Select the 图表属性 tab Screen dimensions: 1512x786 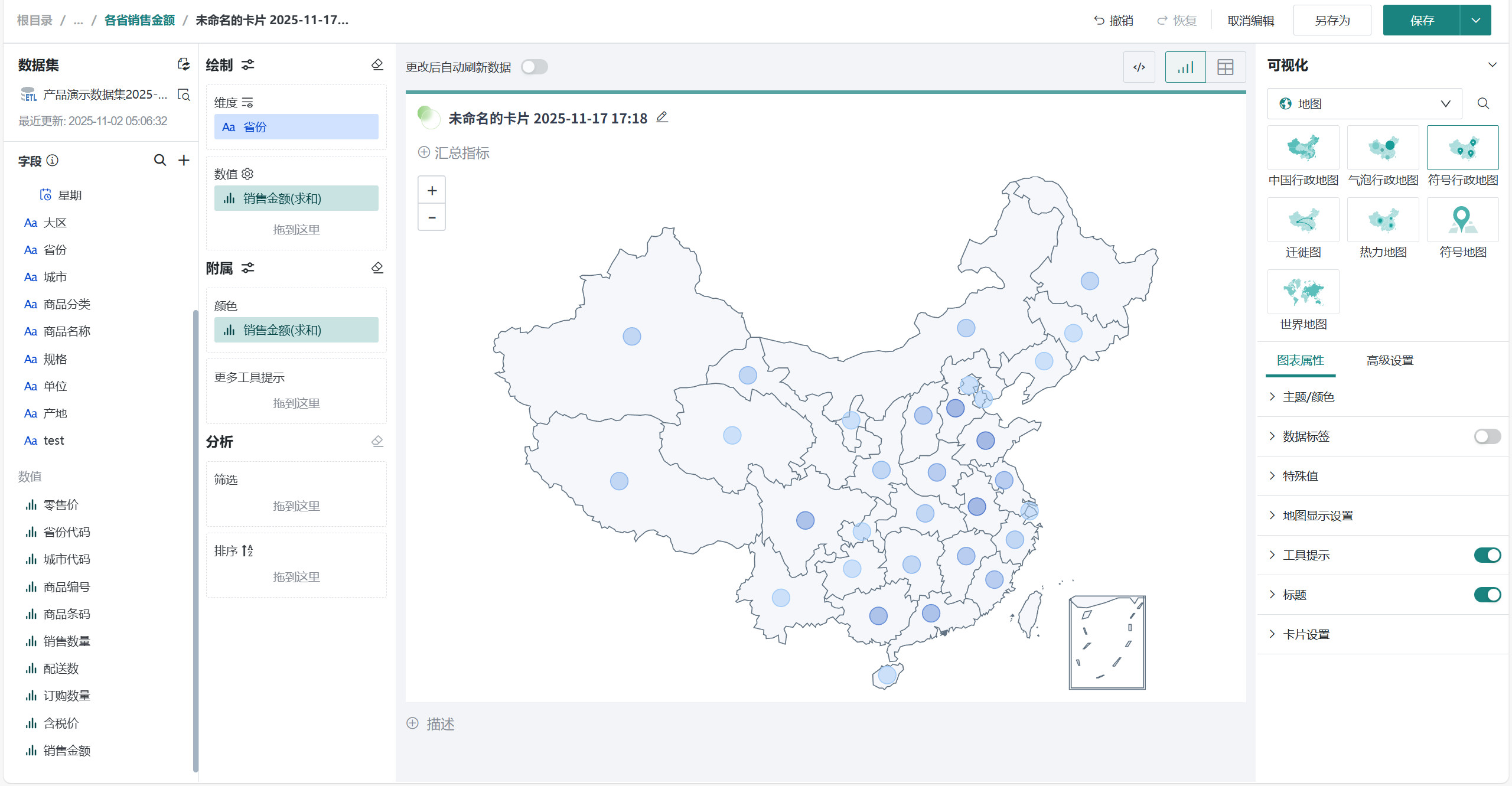pos(1301,360)
